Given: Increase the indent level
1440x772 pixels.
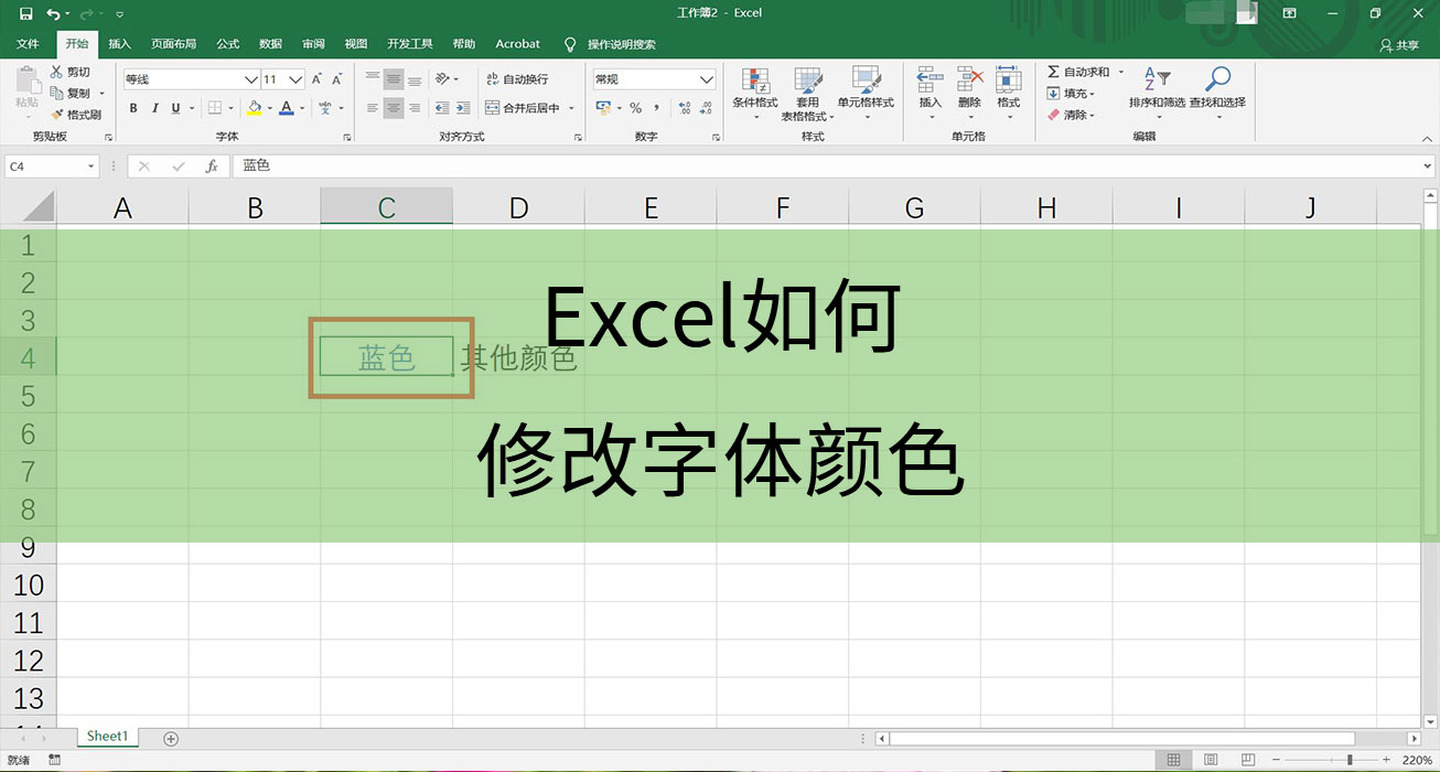Looking at the screenshot, I should click(462, 108).
